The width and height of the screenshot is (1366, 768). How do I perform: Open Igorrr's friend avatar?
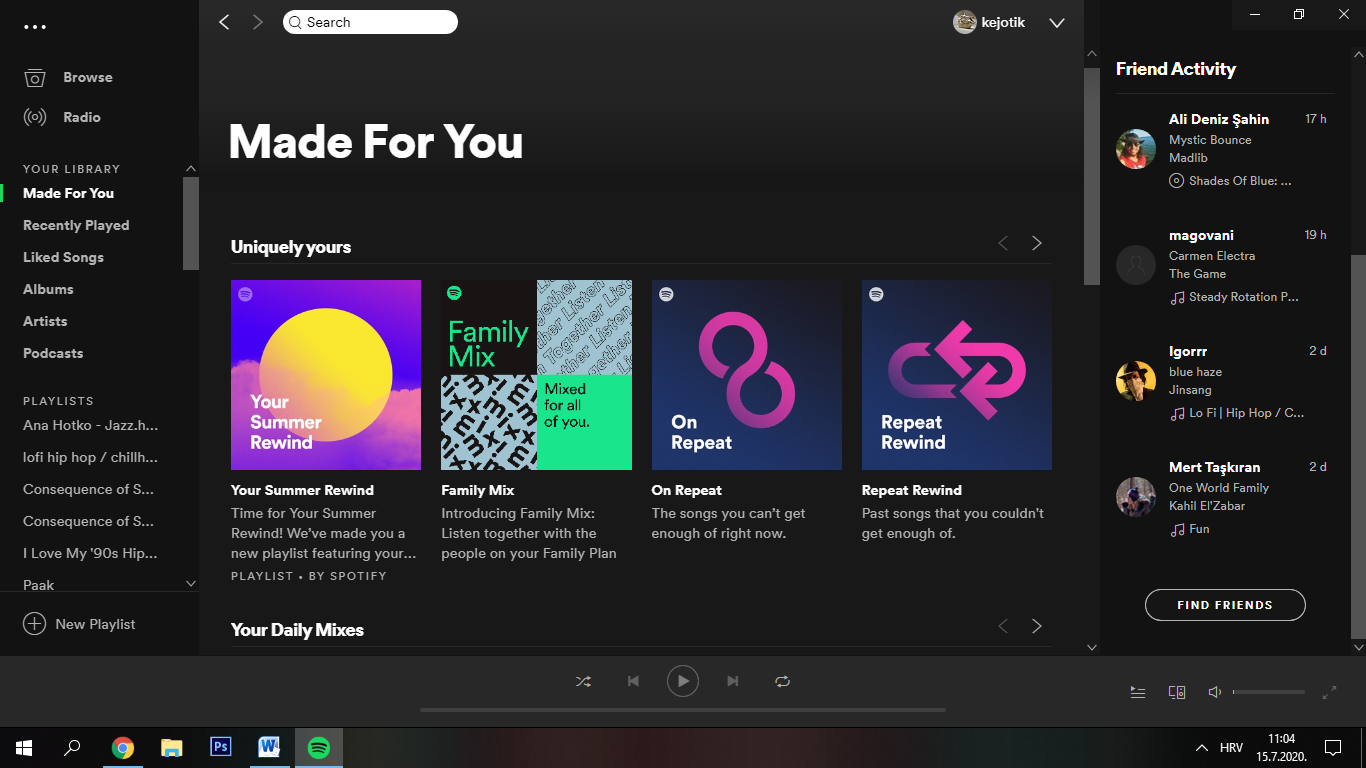tap(1136, 381)
